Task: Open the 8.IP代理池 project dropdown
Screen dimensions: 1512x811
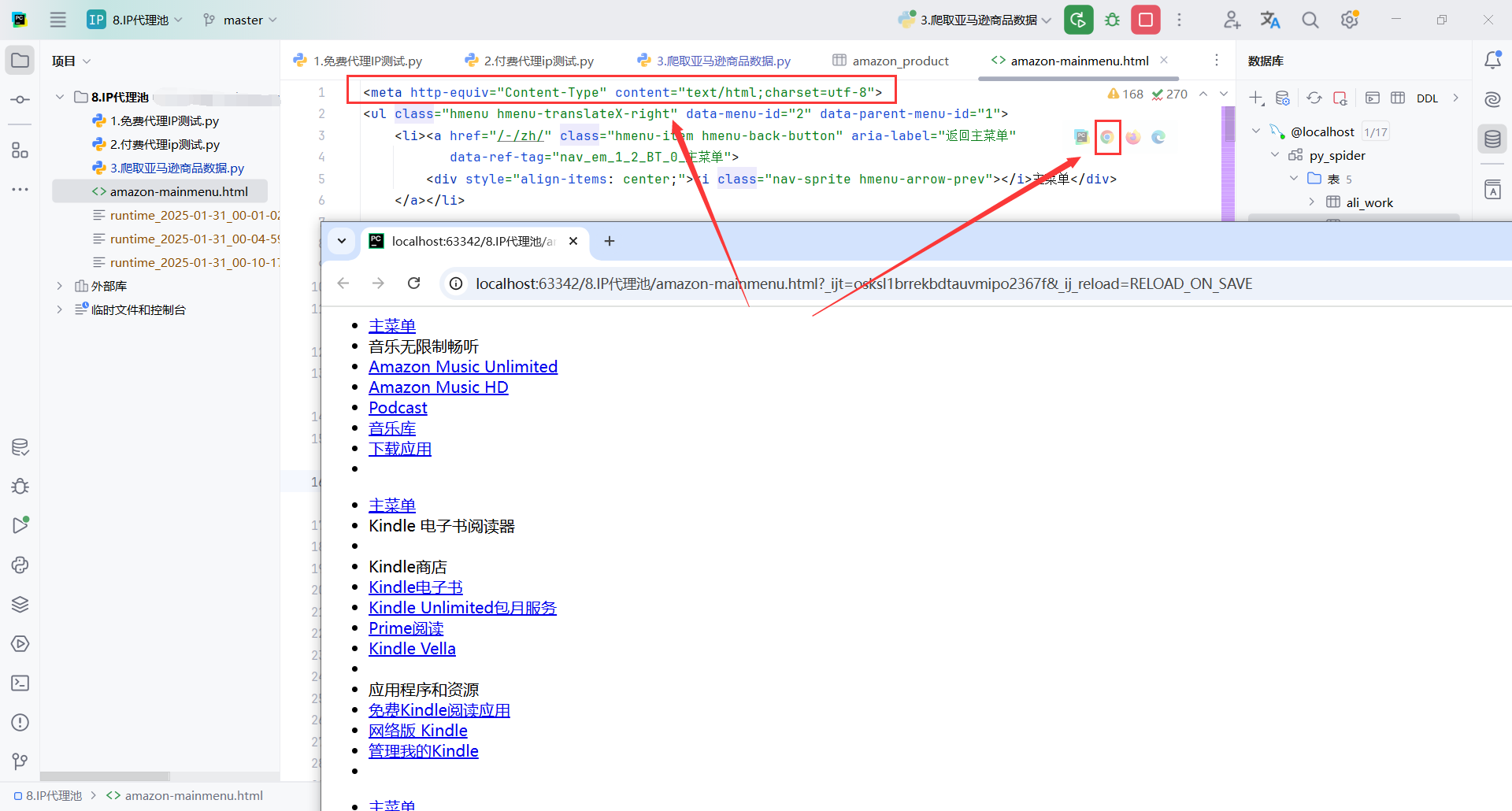Action: pyautogui.click(x=135, y=20)
